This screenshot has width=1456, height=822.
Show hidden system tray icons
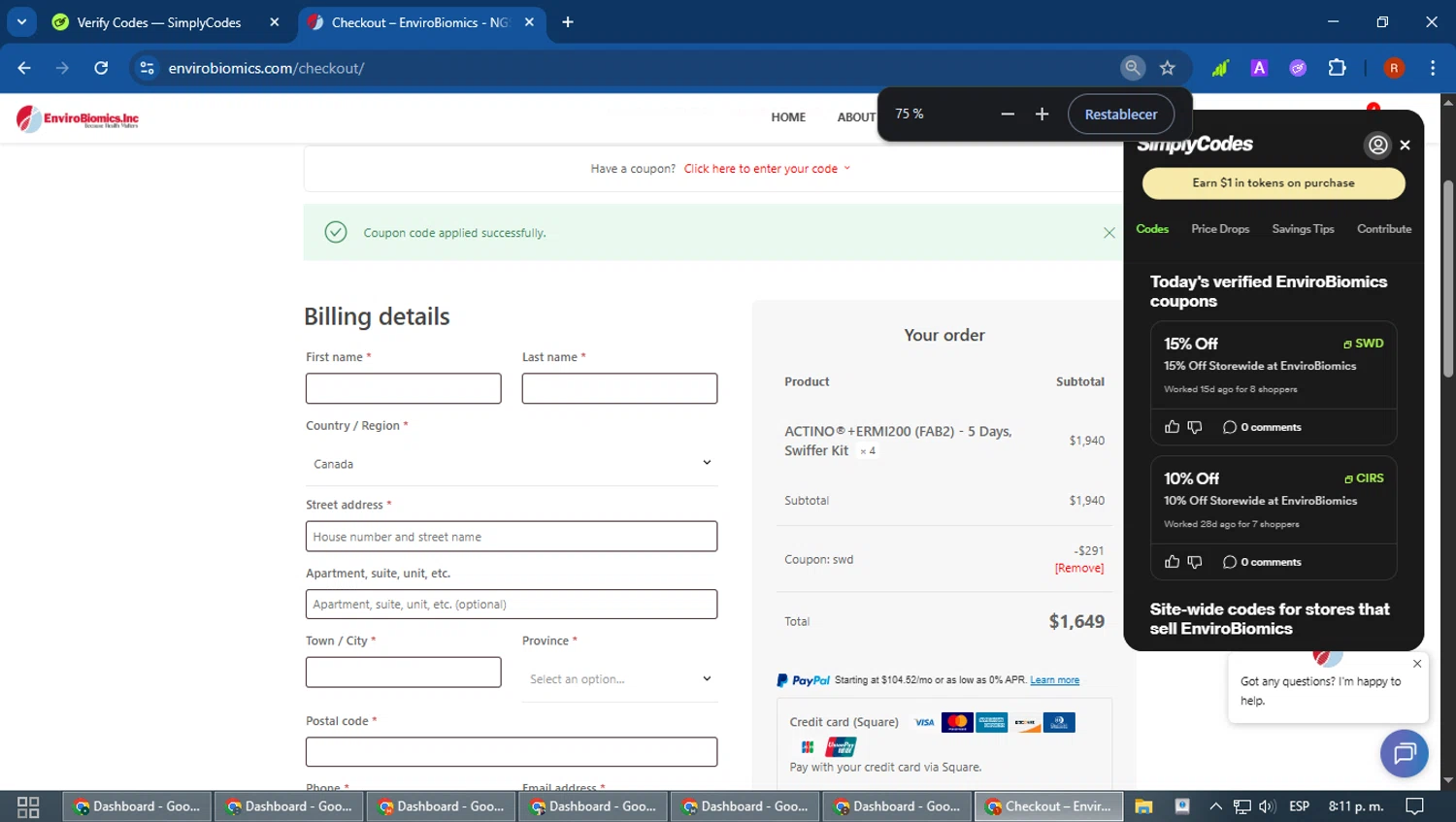(1215, 806)
